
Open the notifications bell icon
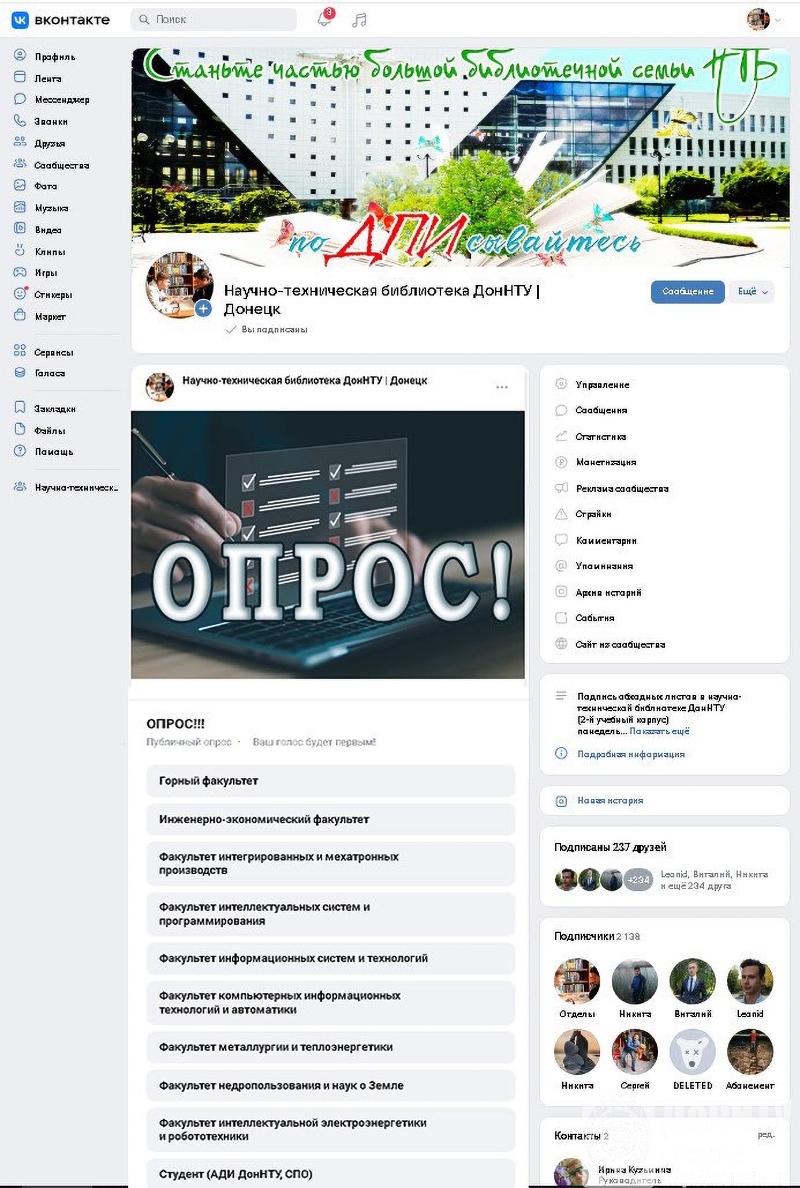(x=324, y=20)
